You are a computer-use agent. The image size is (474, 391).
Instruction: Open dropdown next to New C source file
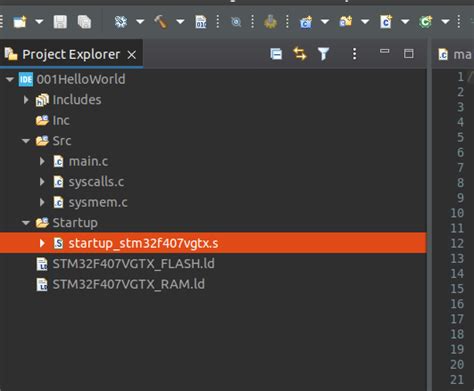(405, 22)
